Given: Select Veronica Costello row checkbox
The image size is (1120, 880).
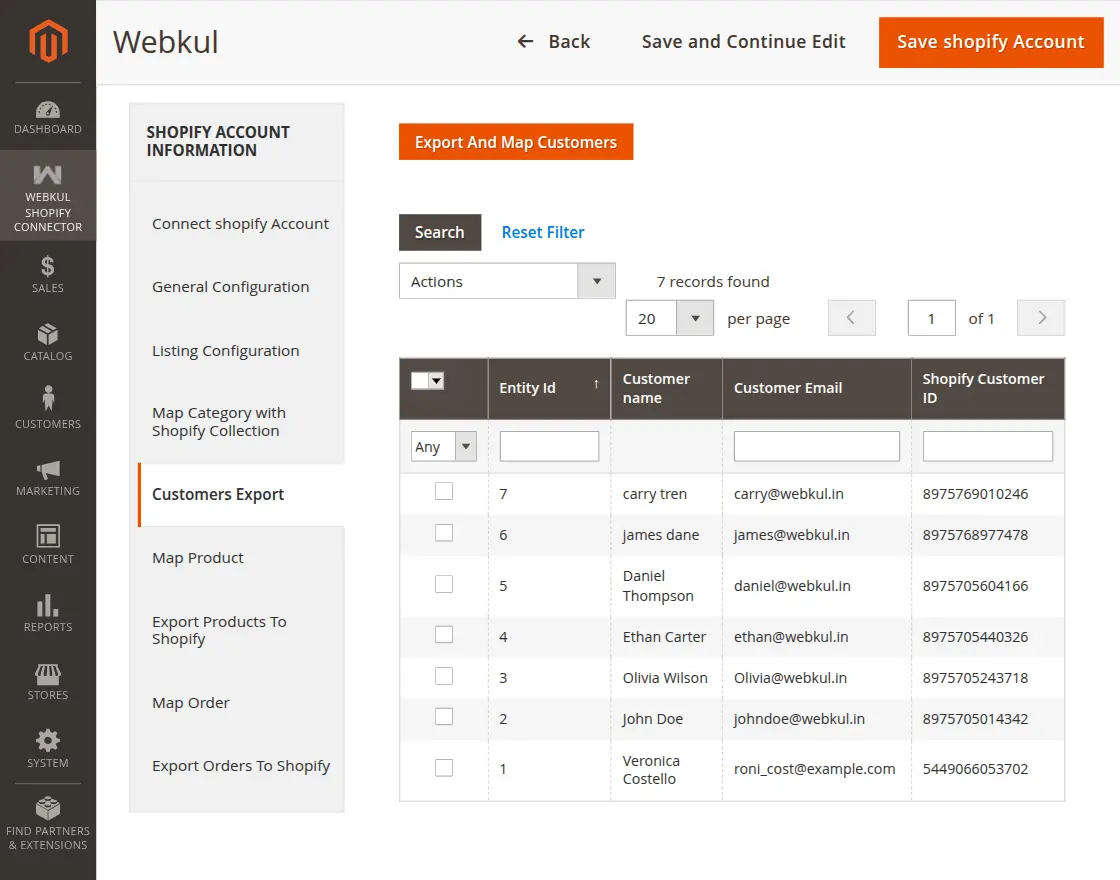Looking at the screenshot, I should (x=444, y=768).
